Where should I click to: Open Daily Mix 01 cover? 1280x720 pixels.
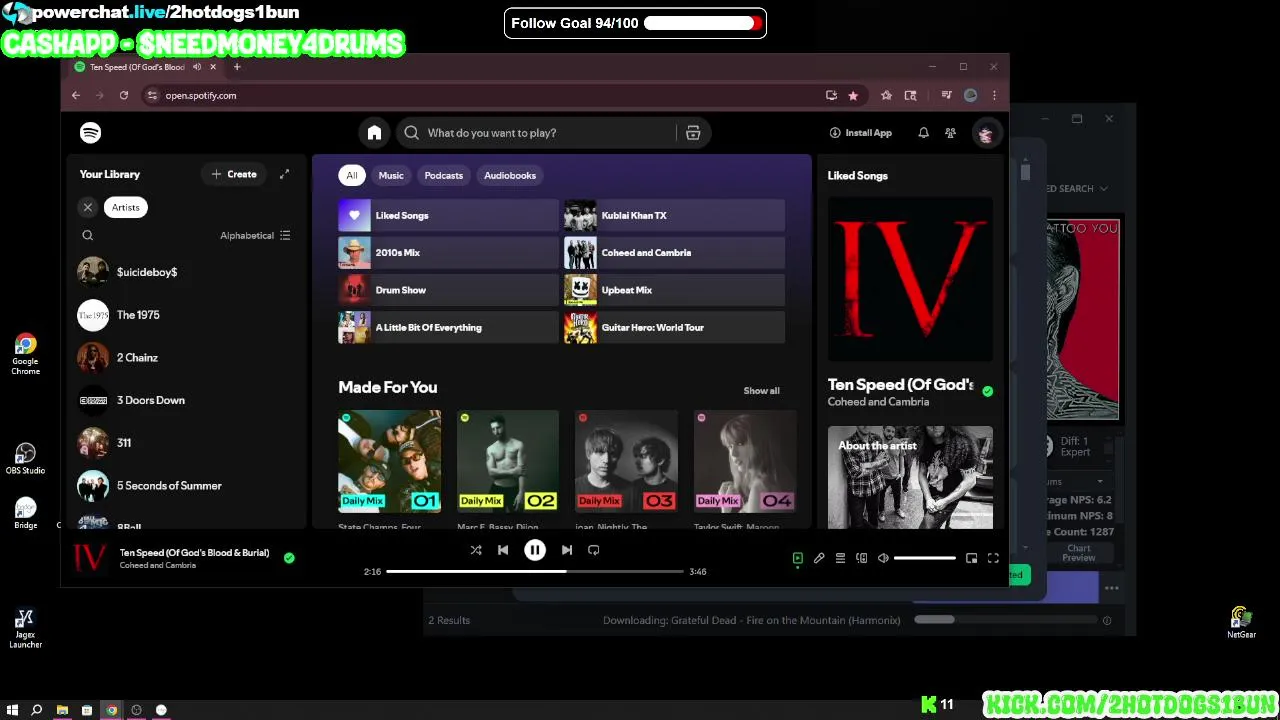coord(389,461)
